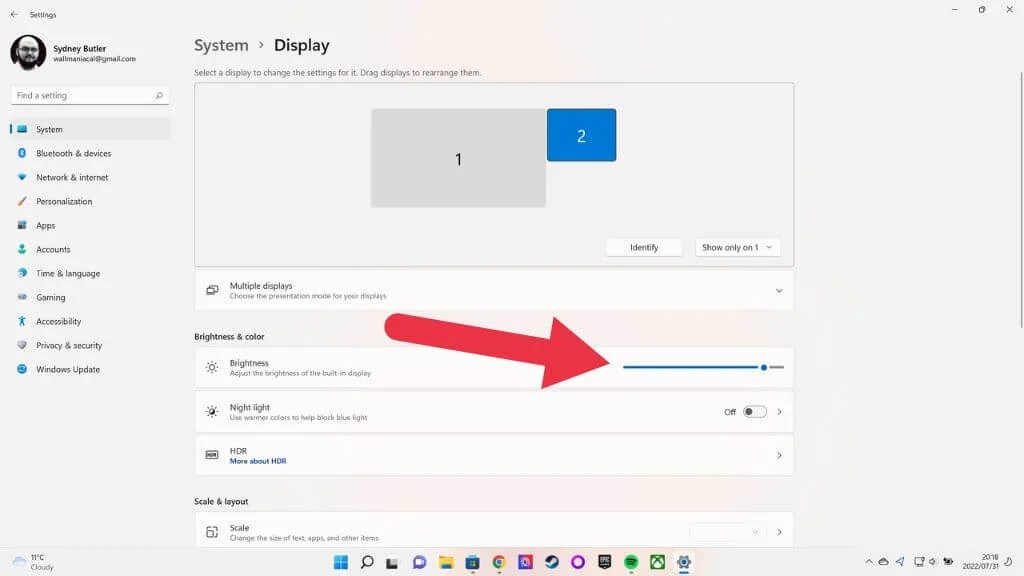This screenshot has width=1024, height=576.
Task: Open the Xbox app from the taskbar
Action: (x=657, y=563)
